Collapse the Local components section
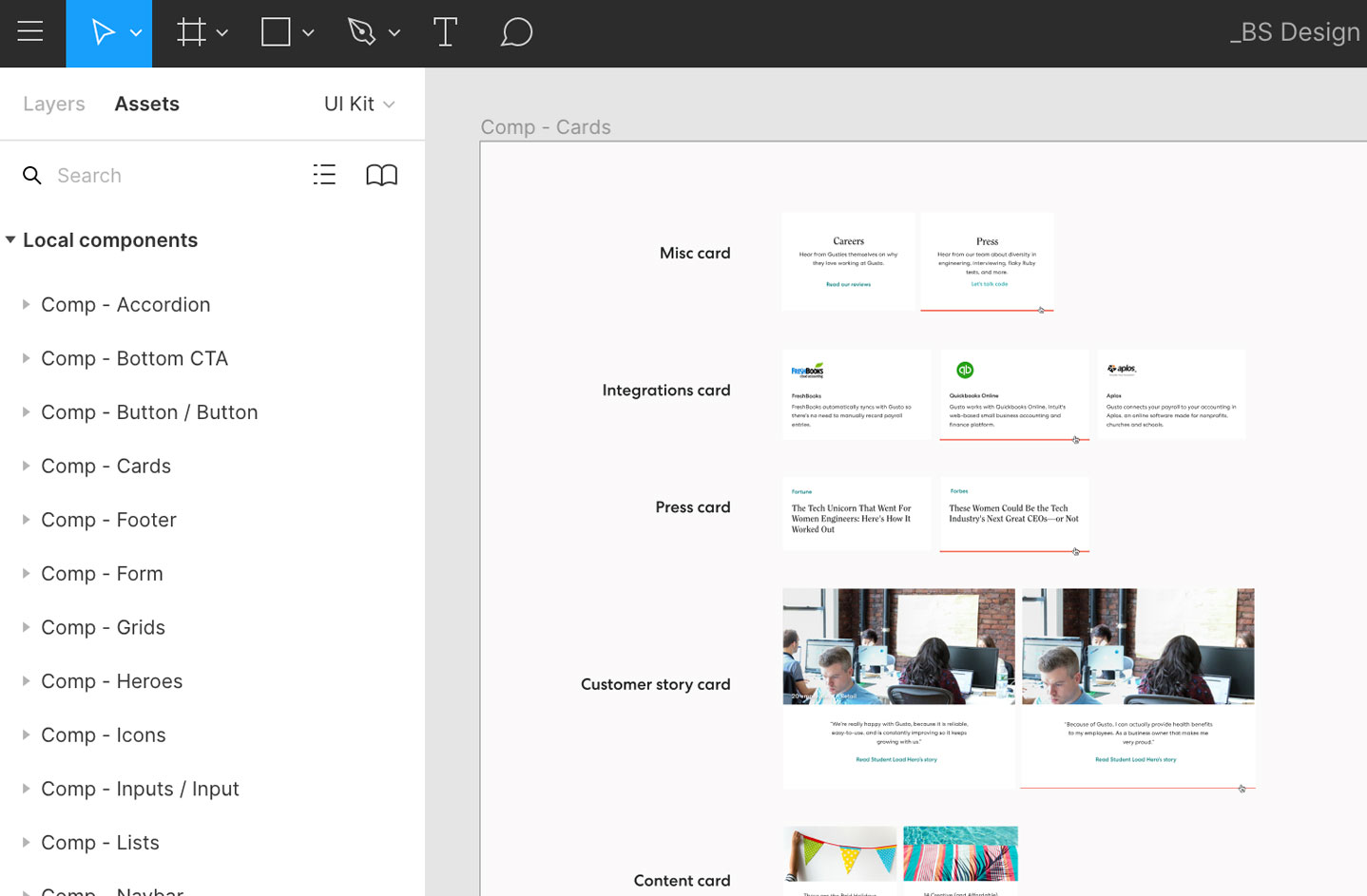Viewport: 1367px width, 896px height. click(x=10, y=239)
